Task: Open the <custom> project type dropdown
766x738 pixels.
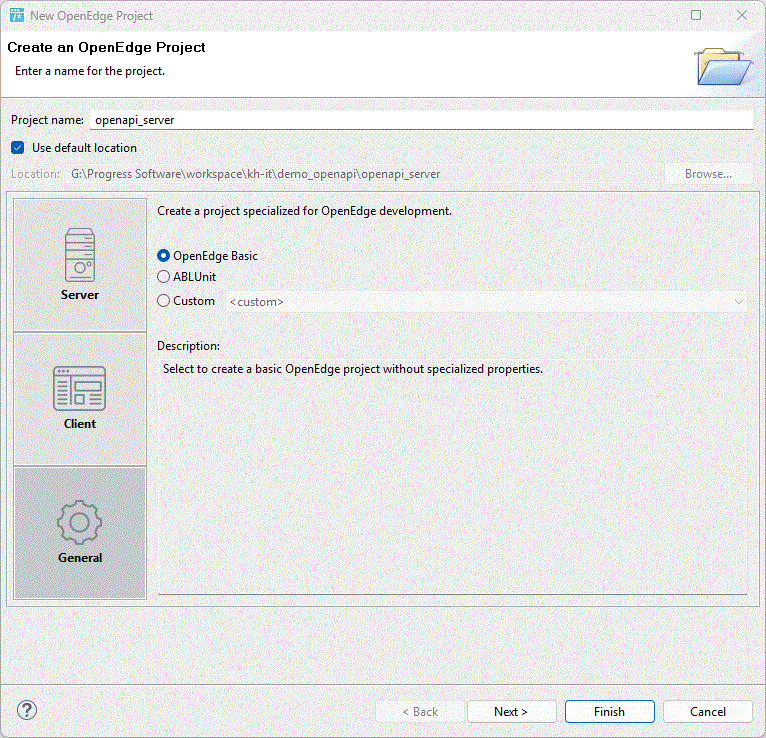Action: coord(486,302)
